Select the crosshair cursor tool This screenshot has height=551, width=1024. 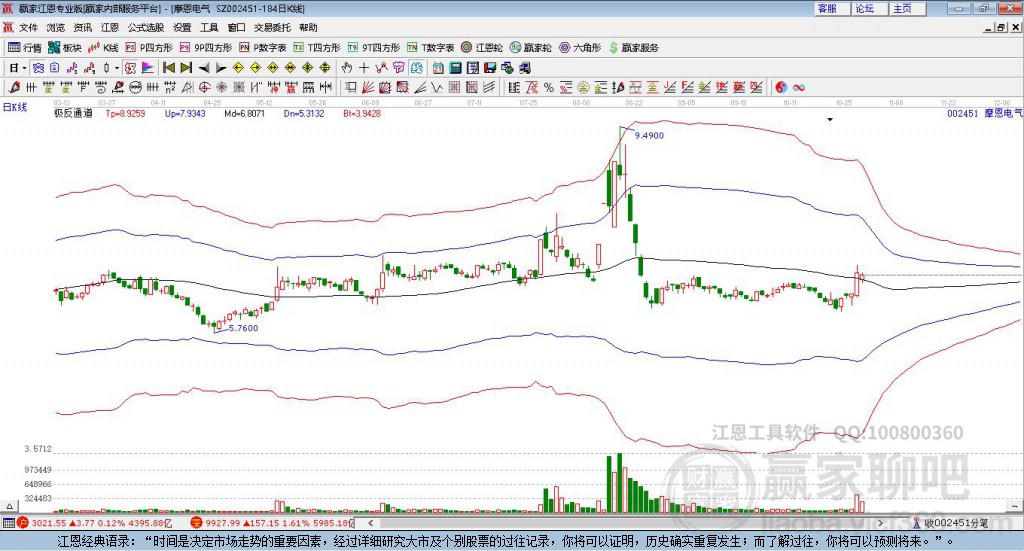[364, 68]
